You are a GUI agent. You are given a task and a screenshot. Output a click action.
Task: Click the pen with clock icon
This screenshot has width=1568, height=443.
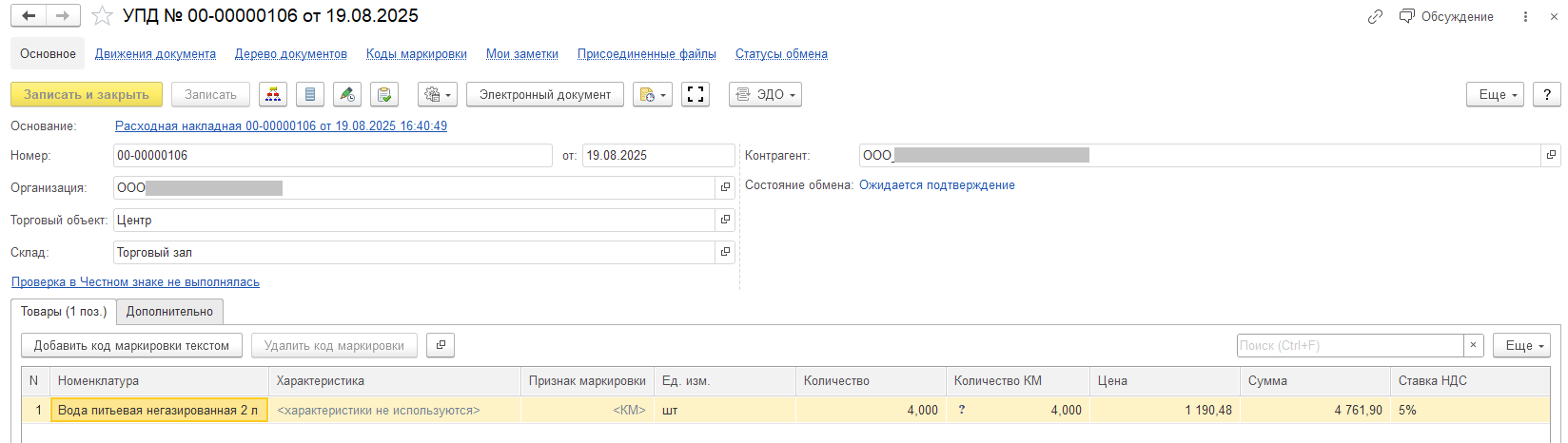[x=347, y=94]
